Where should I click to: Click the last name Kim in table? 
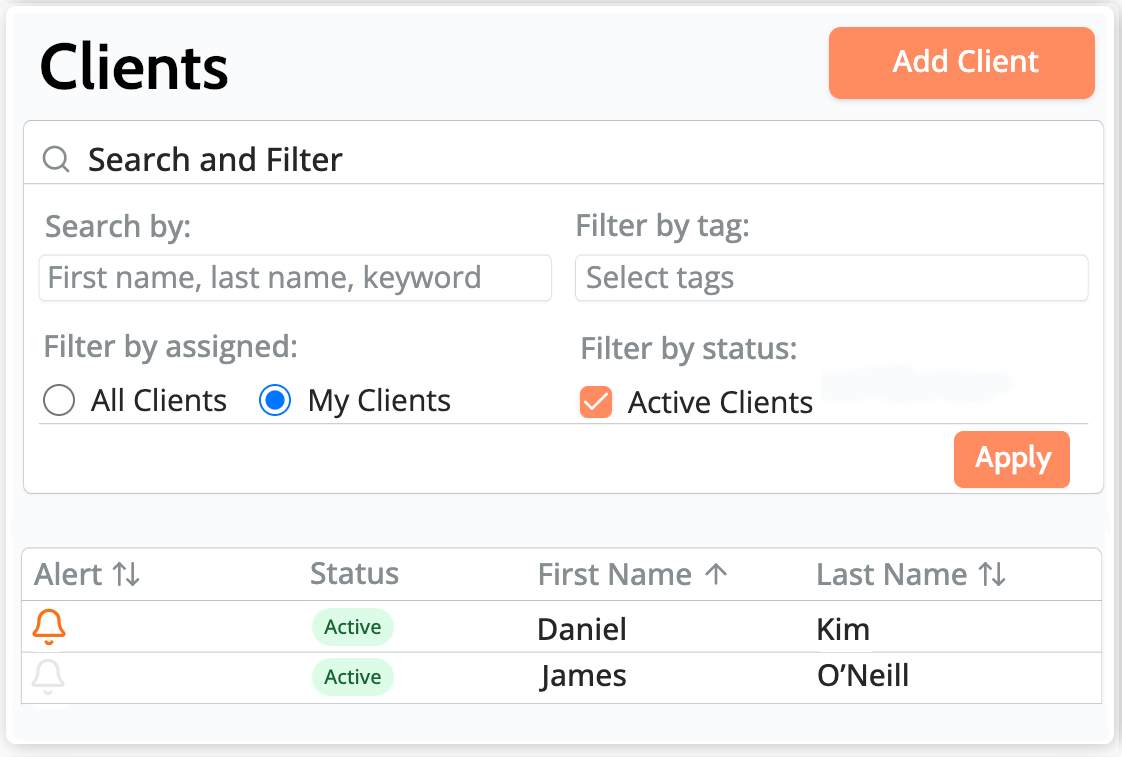pyautogui.click(x=843, y=629)
